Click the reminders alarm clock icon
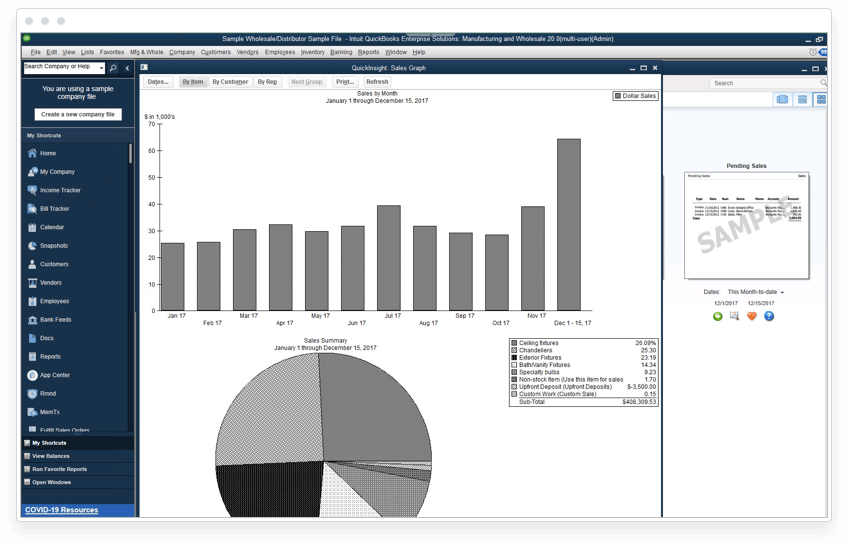This screenshot has width=848, height=546. pos(812,52)
